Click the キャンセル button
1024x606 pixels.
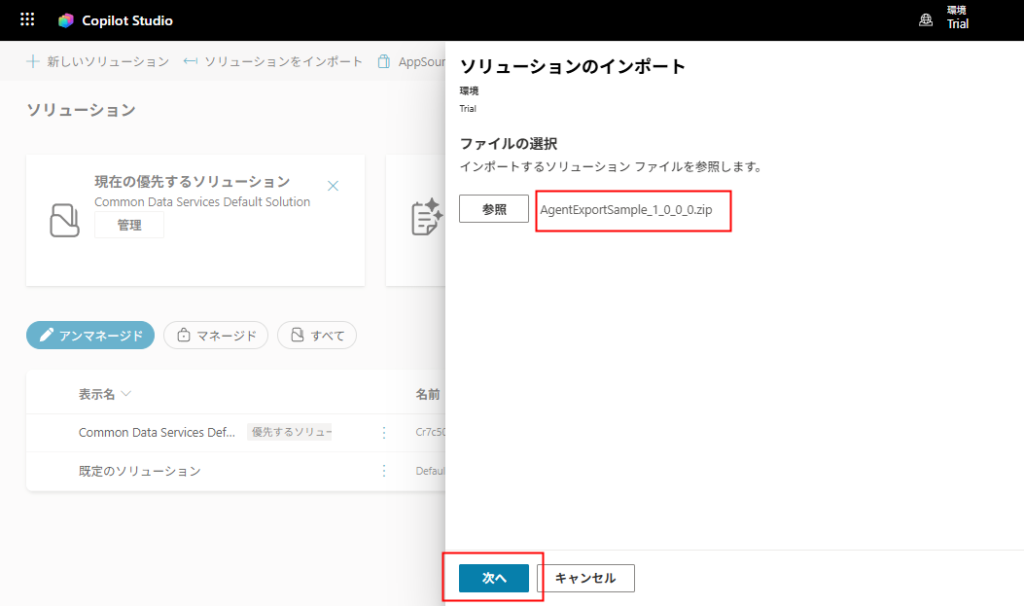click(x=585, y=578)
